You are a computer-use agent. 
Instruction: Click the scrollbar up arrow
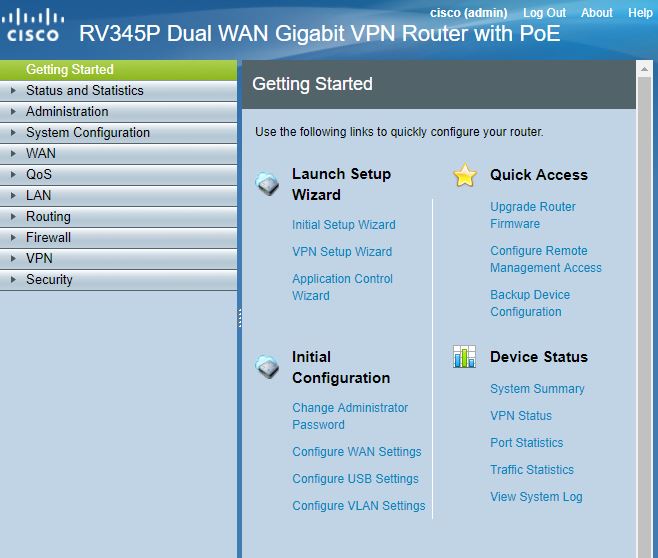pyautogui.click(x=644, y=69)
